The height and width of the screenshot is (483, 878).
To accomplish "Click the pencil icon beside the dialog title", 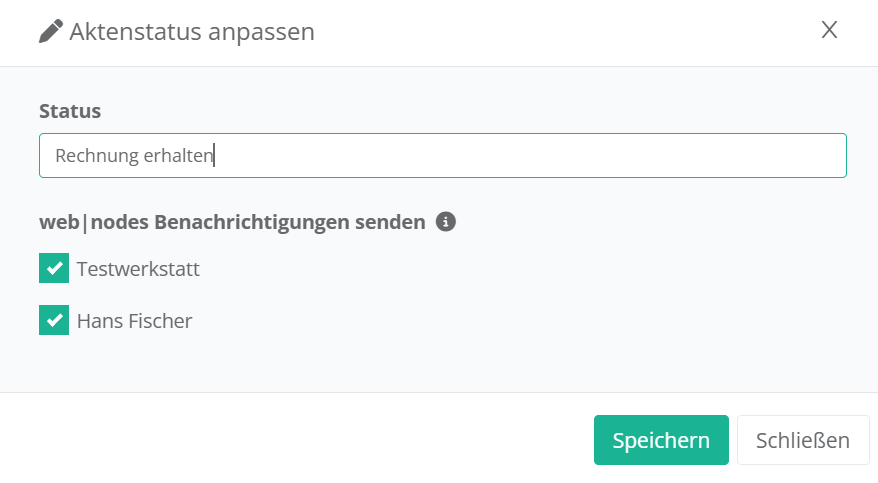I will pyautogui.click(x=50, y=32).
